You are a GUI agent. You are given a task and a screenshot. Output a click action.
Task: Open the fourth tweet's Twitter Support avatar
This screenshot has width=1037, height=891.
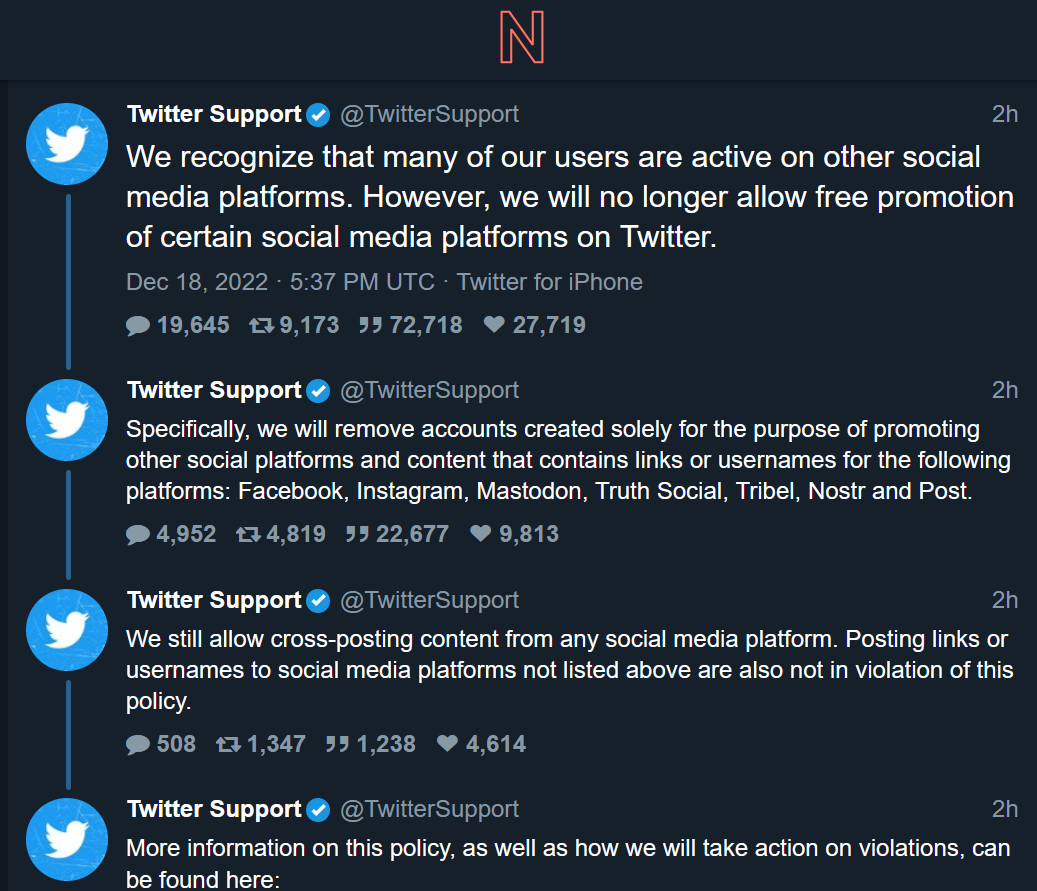click(66, 838)
